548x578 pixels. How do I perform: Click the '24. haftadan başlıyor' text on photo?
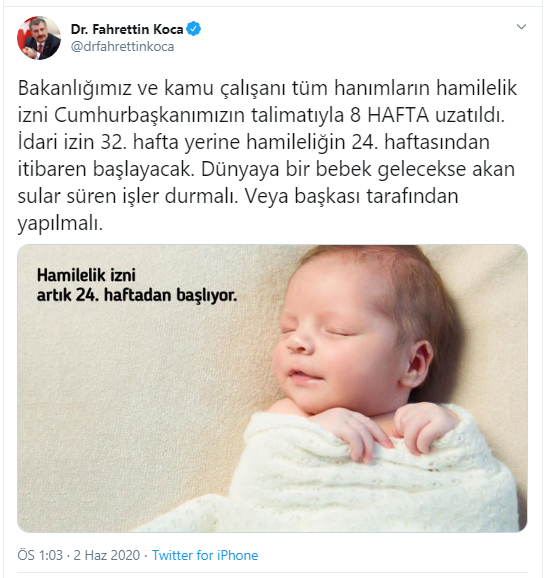[156, 295]
